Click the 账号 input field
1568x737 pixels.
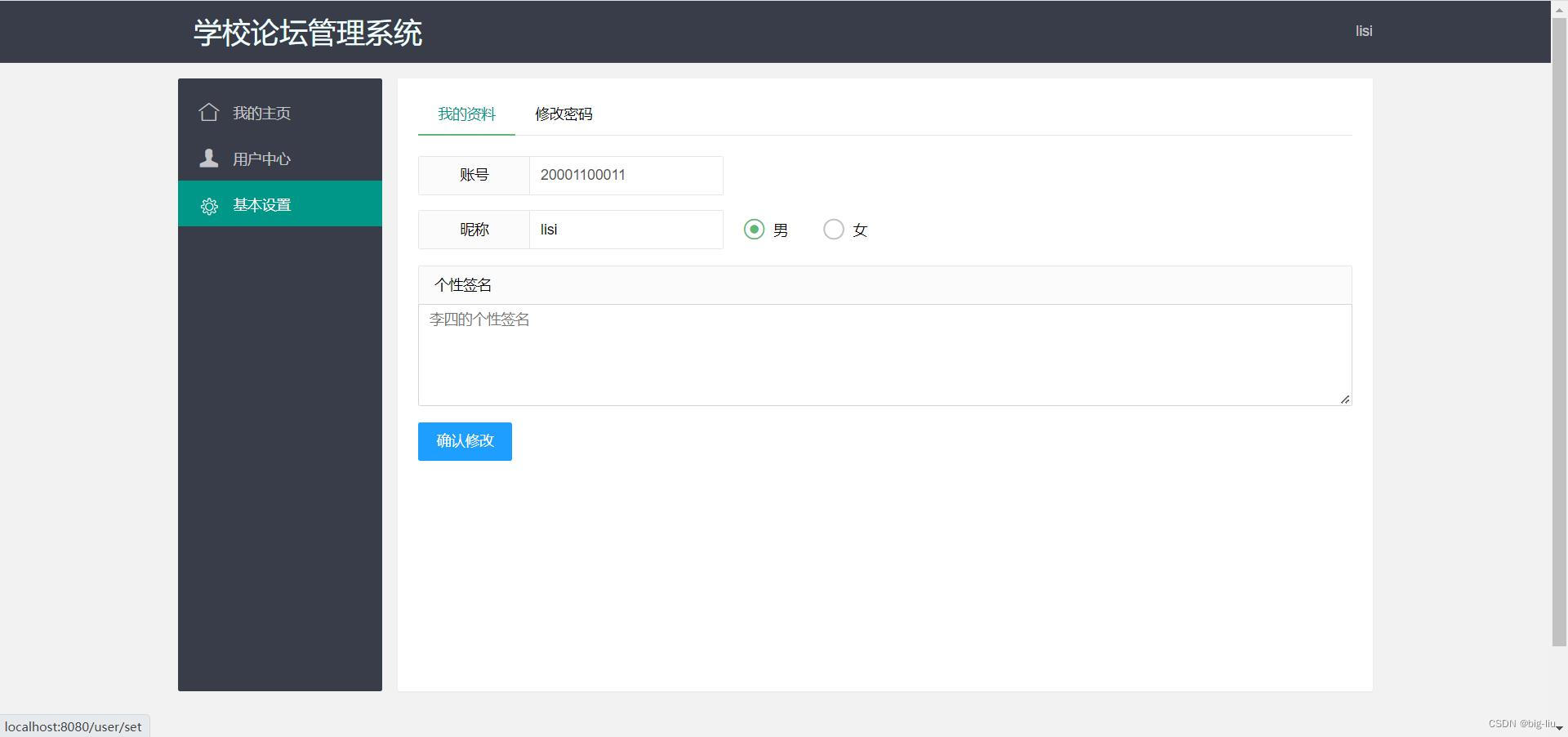[626, 176]
